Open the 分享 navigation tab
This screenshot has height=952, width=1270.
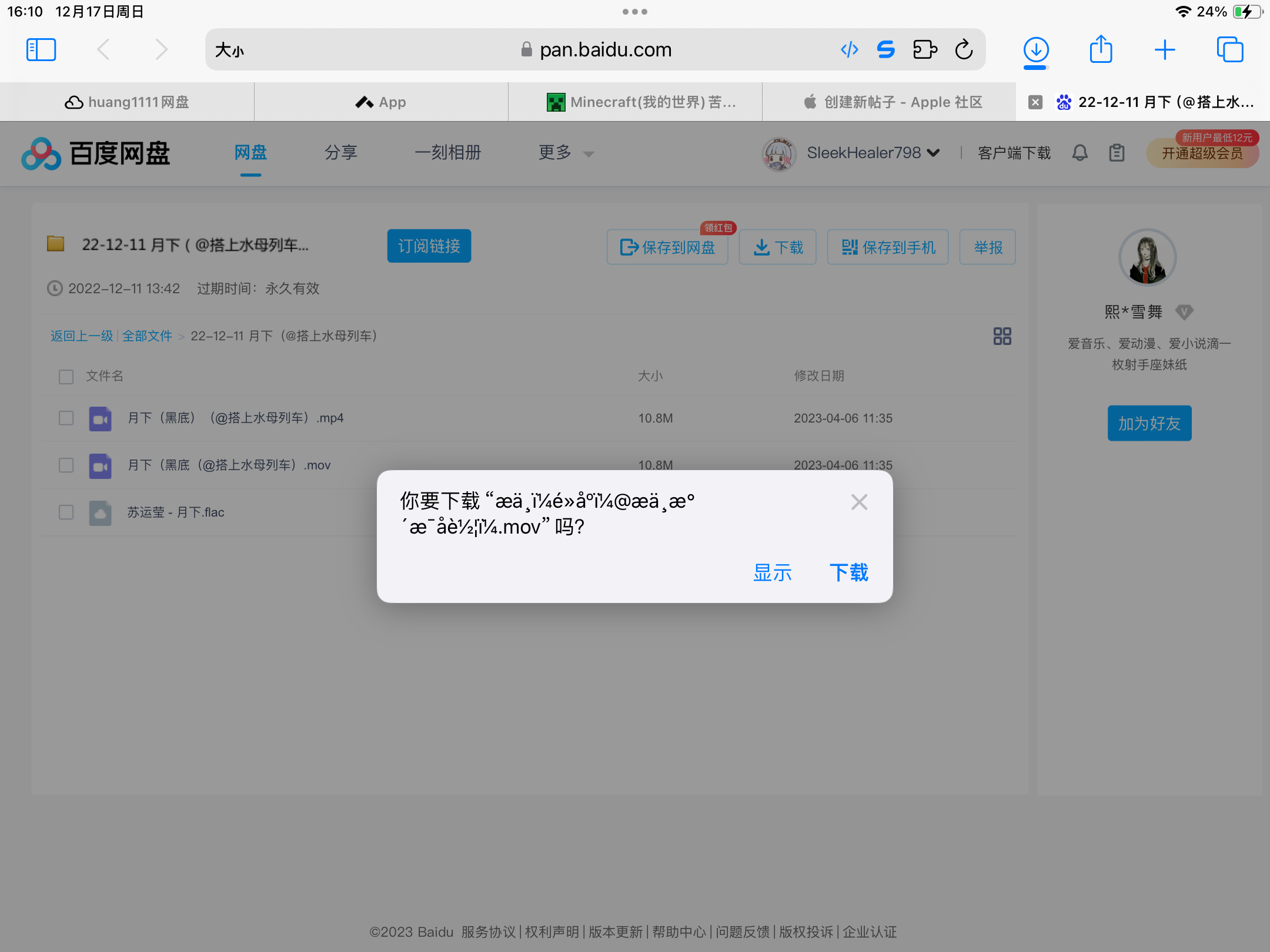pos(341,153)
